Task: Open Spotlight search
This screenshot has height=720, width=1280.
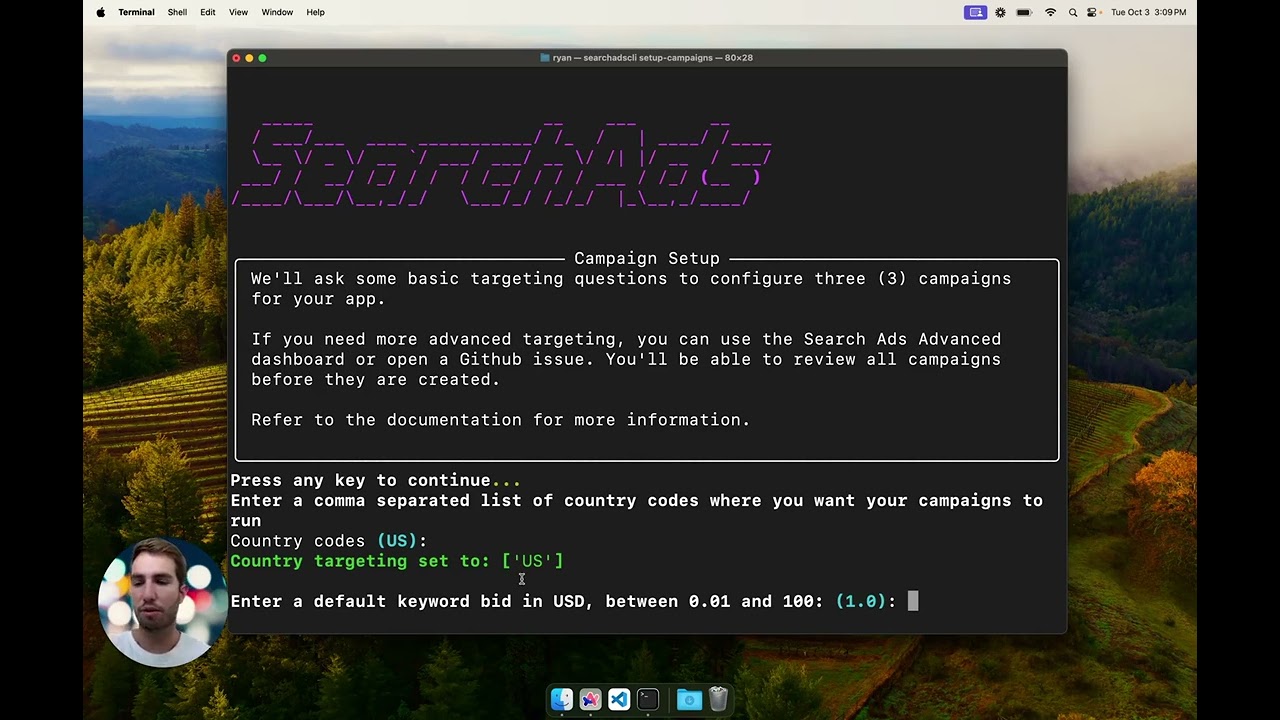Action: [x=1073, y=12]
